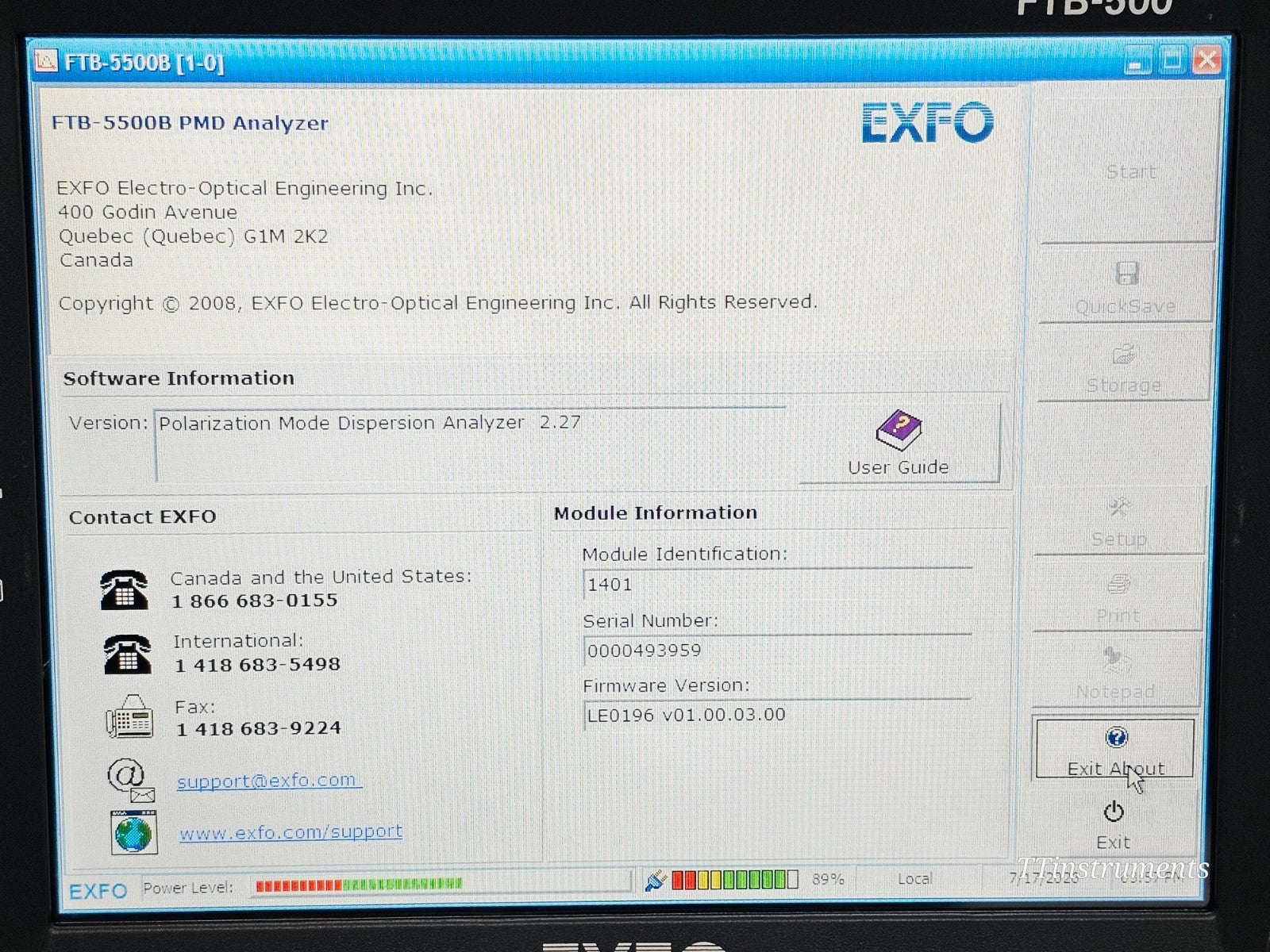Click the EXFO label in the status bar
The image size is (1270, 952).
[98, 891]
